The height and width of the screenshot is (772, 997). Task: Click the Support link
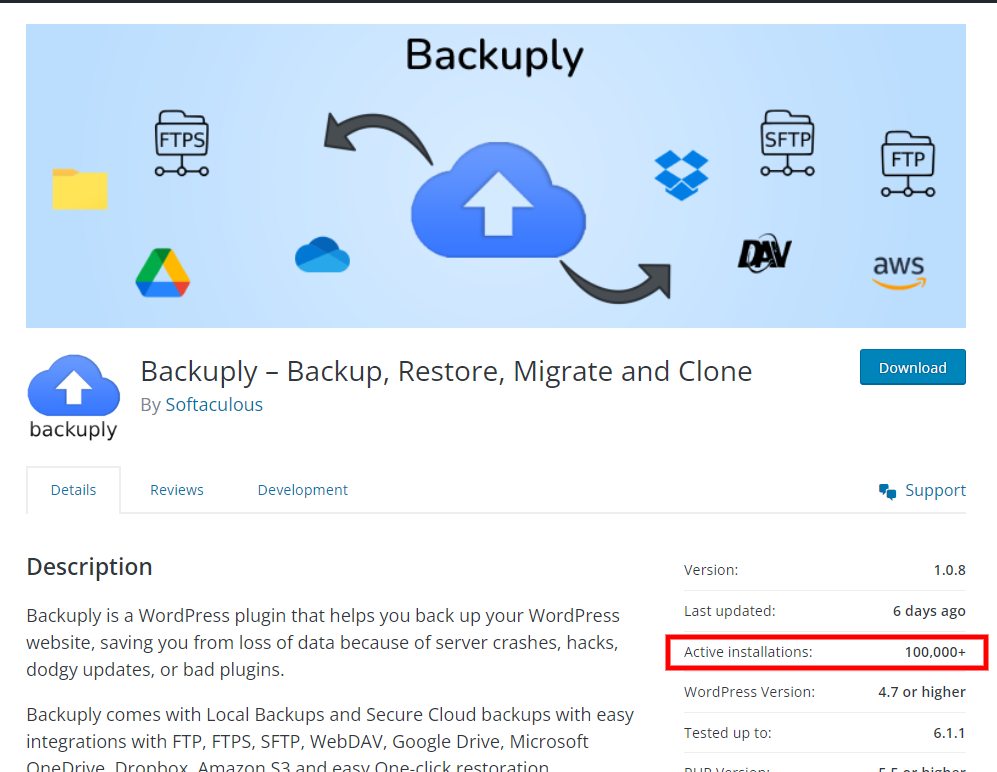935,490
